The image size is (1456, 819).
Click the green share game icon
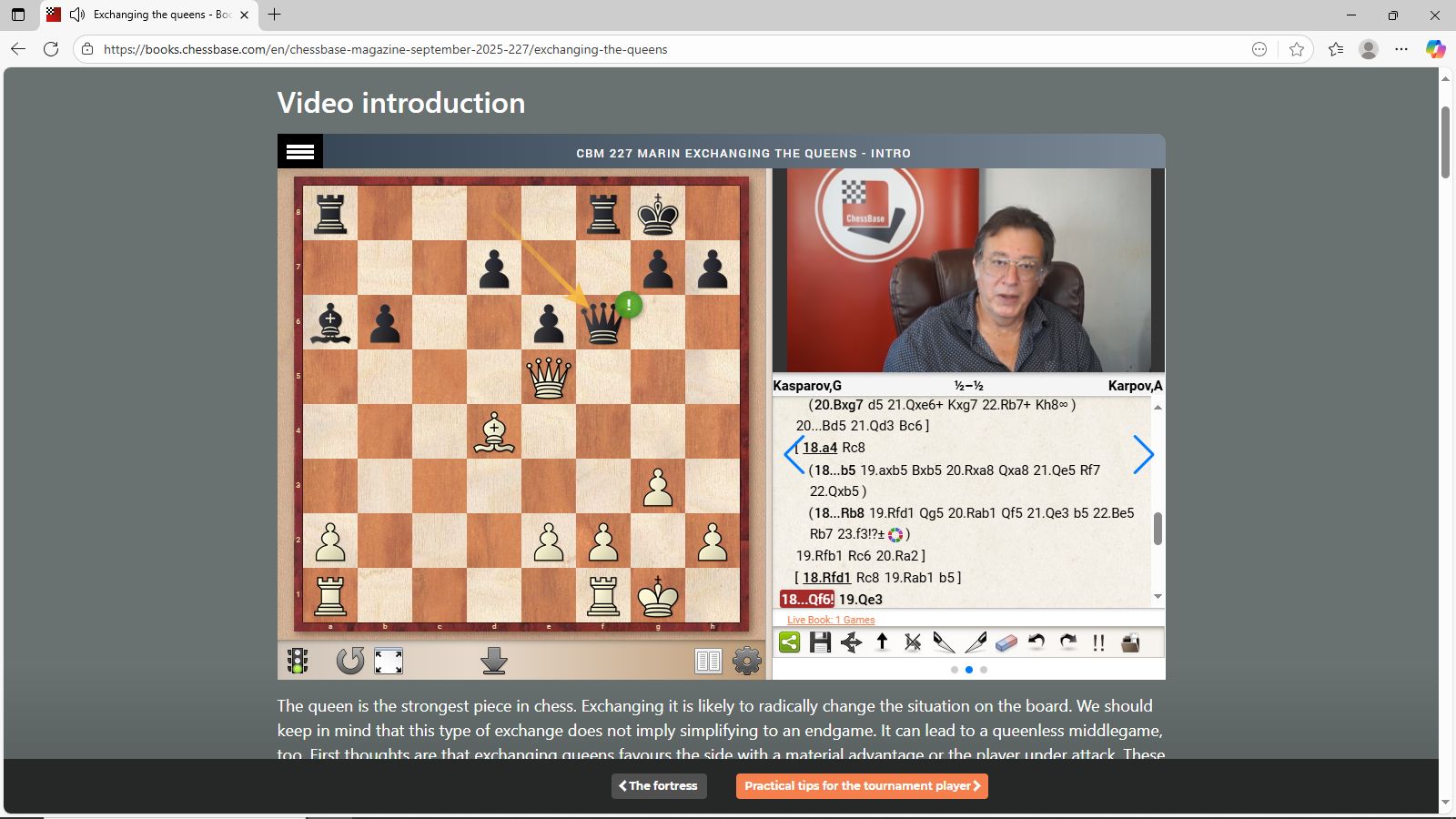point(790,642)
